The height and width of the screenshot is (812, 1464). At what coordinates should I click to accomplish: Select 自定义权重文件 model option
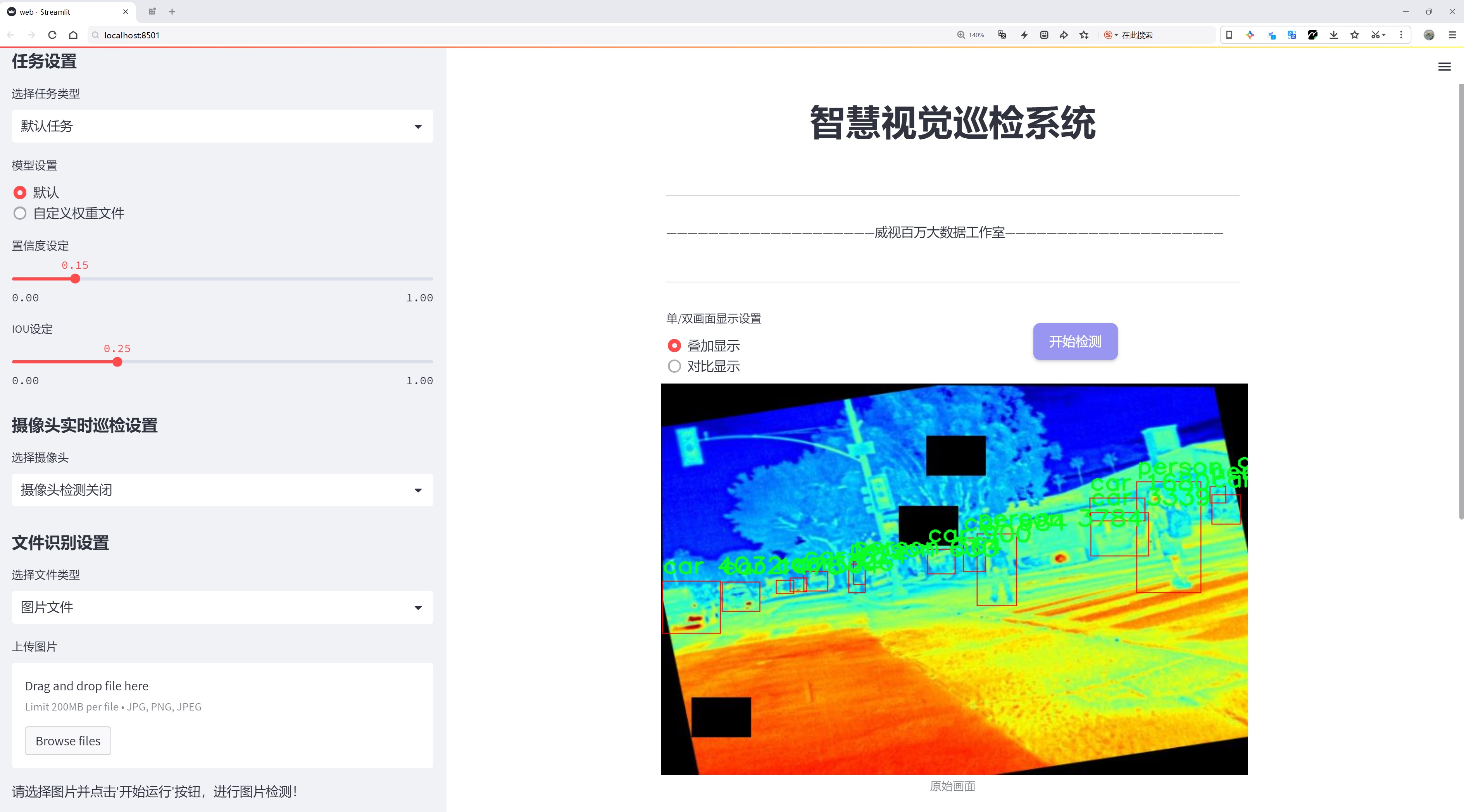point(20,213)
